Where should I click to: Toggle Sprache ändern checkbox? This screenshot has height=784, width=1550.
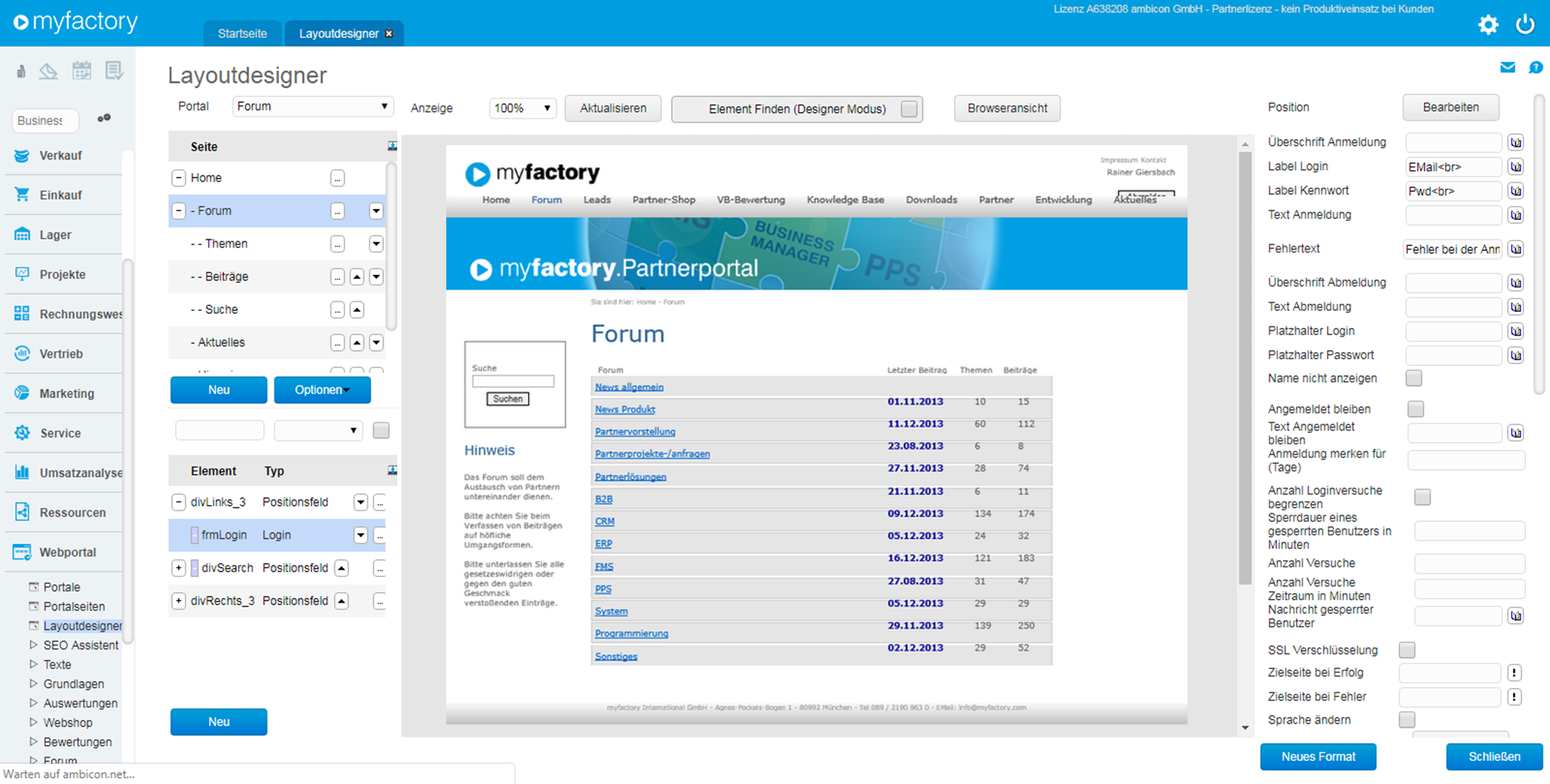[1407, 720]
